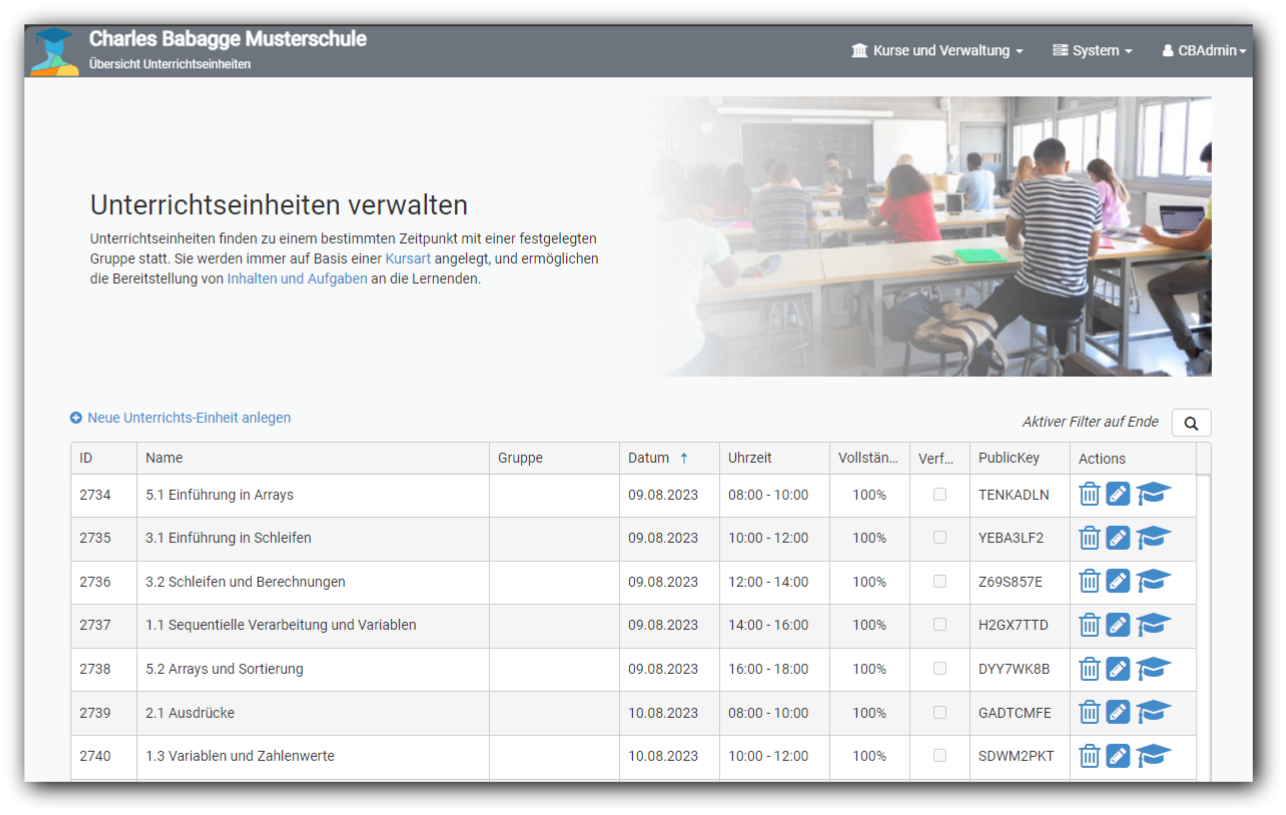Open graduation cap icon for unit 2736
Image resolution: width=1286 pixels, height=815 pixels.
pyautogui.click(x=1153, y=581)
